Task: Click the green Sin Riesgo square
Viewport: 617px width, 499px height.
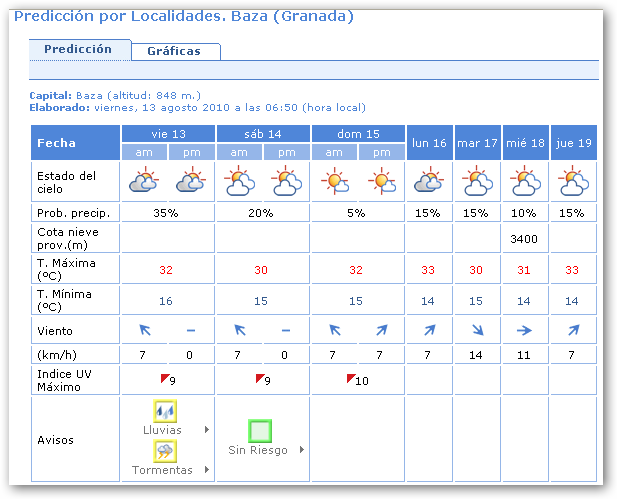Action: [261, 431]
